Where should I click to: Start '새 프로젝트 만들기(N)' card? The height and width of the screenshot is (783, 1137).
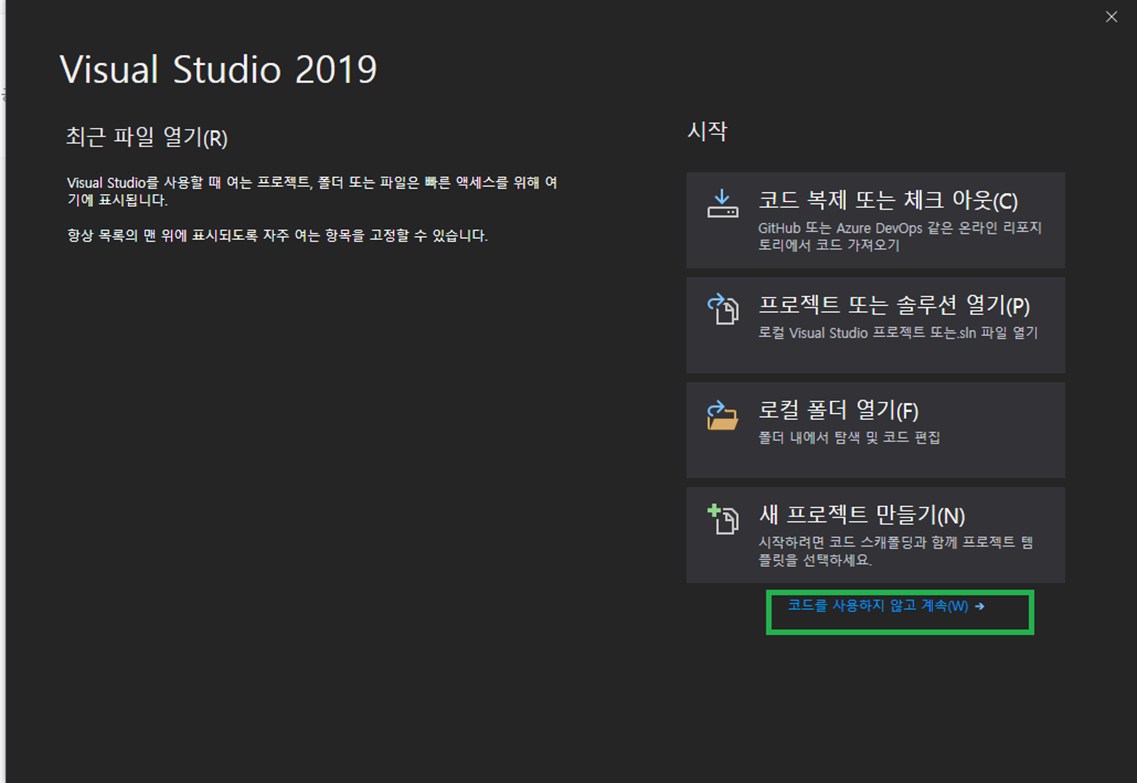pos(875,535)
